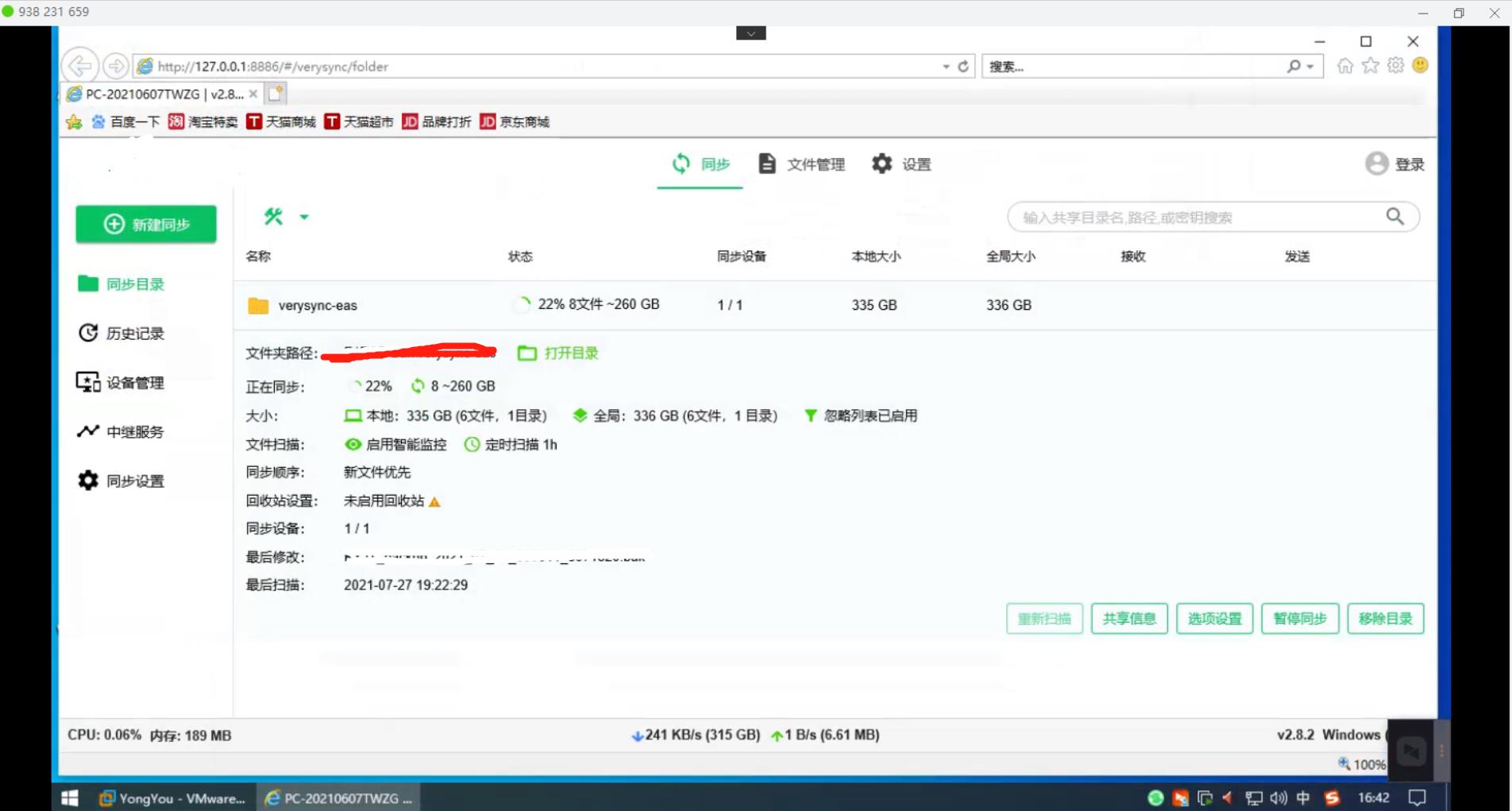Toggle 暂停同步 to pause syncing
Screen dimensions: 1512x811
click(1299, 618)
